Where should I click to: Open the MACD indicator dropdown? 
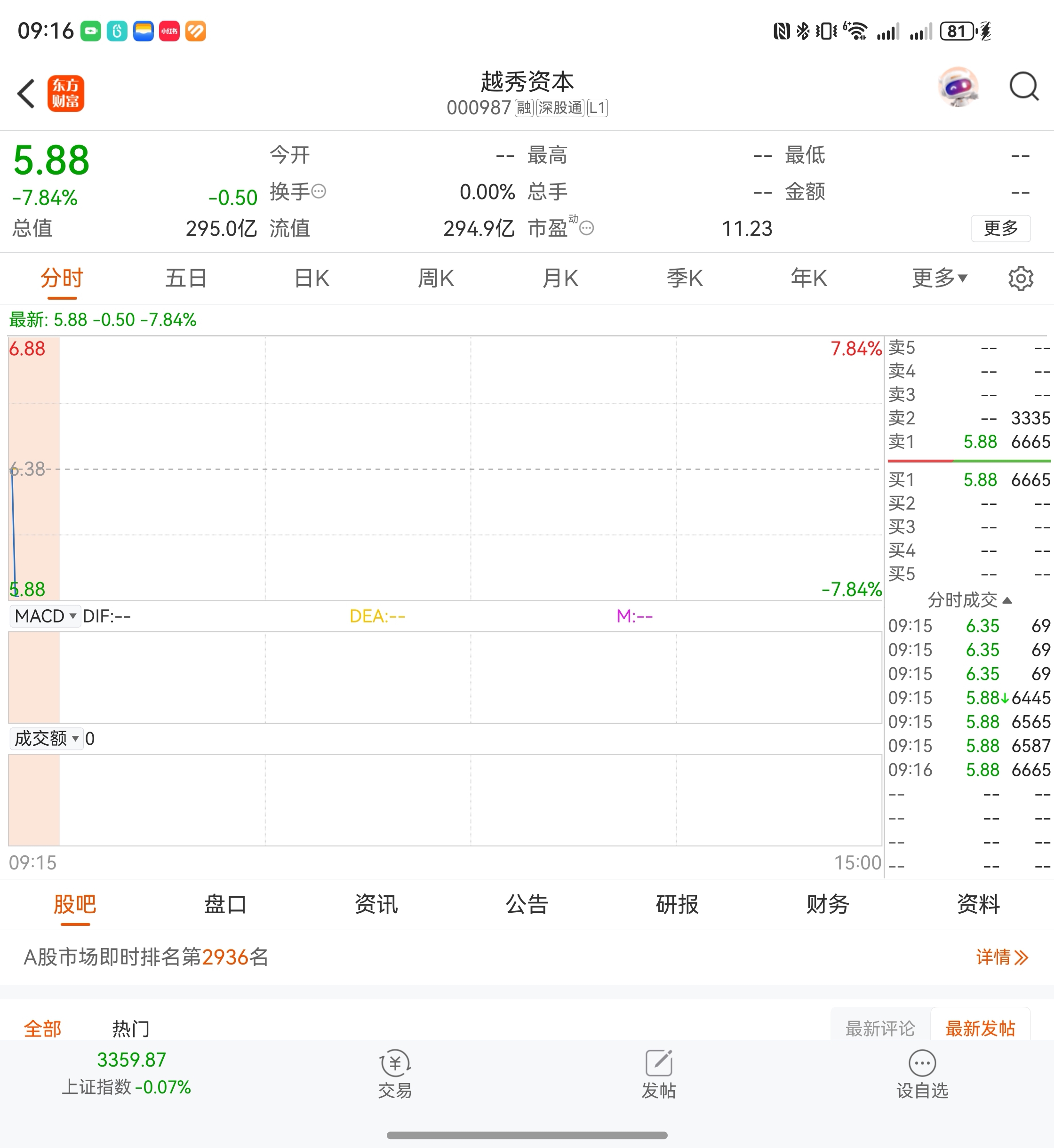(x=45, y=616)
